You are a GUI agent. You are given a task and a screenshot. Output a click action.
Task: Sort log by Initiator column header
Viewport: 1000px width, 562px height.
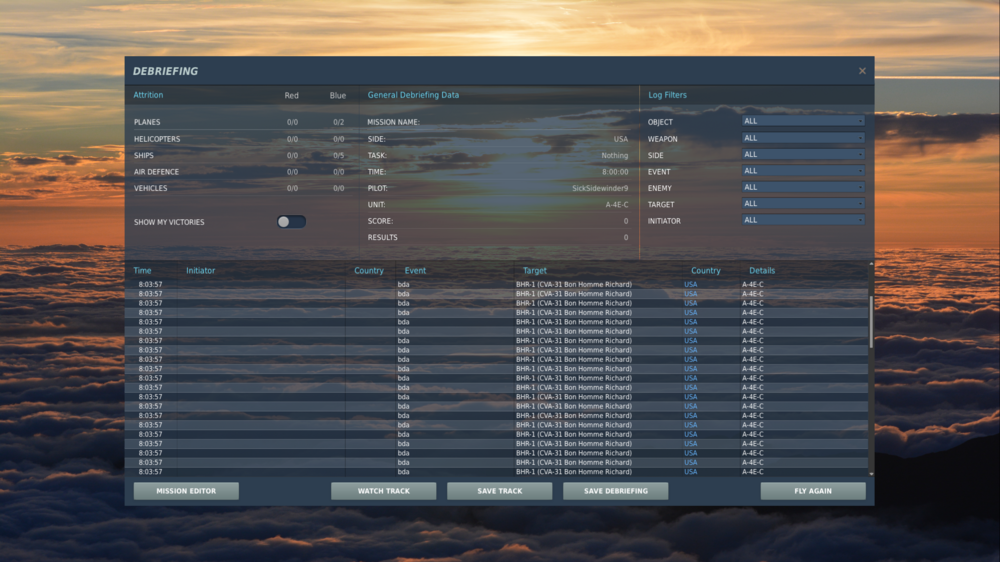(x=200, y=270)
